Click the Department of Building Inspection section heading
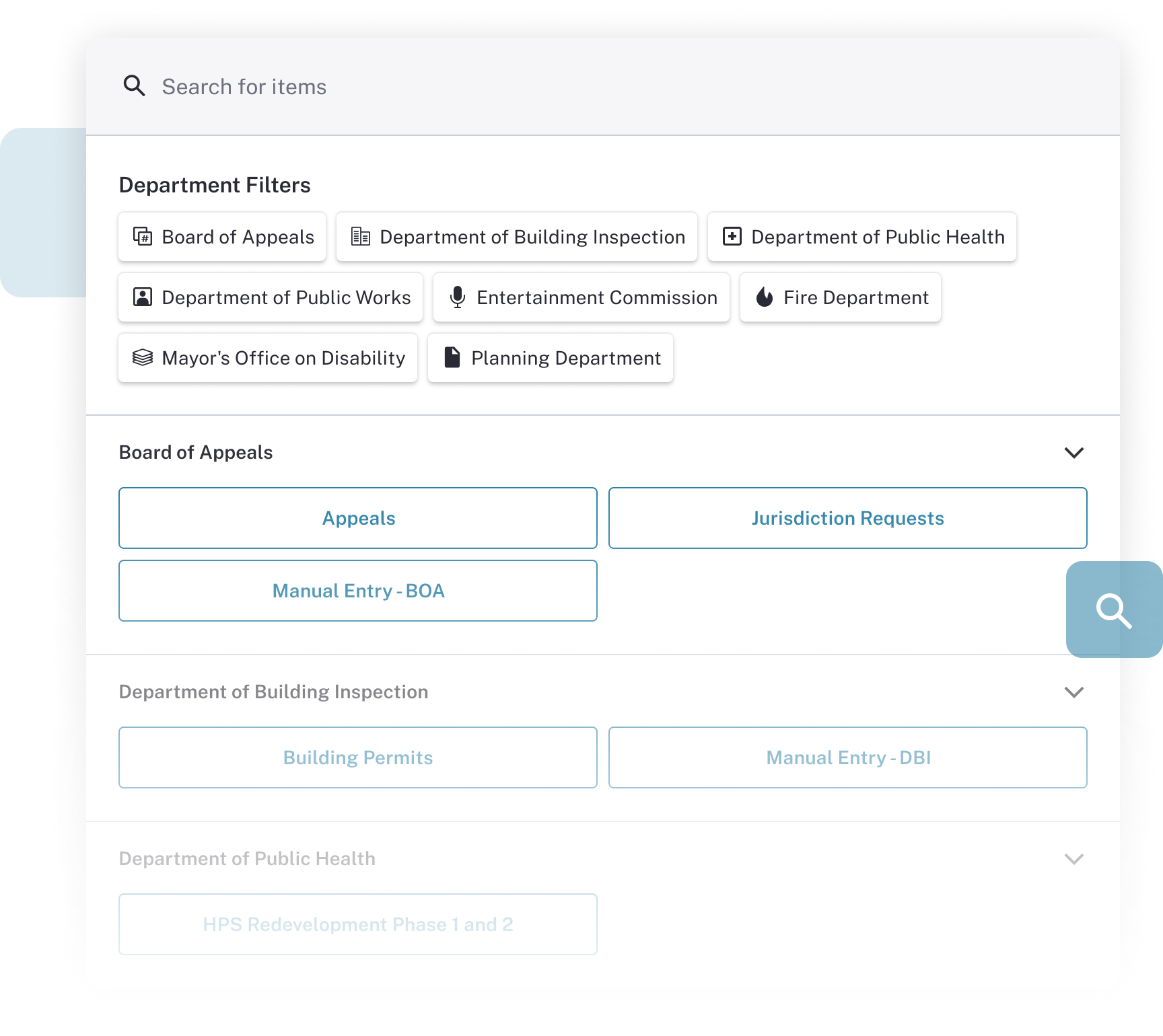Viewport: 1163px width, 1036px height. pos(273,692)
